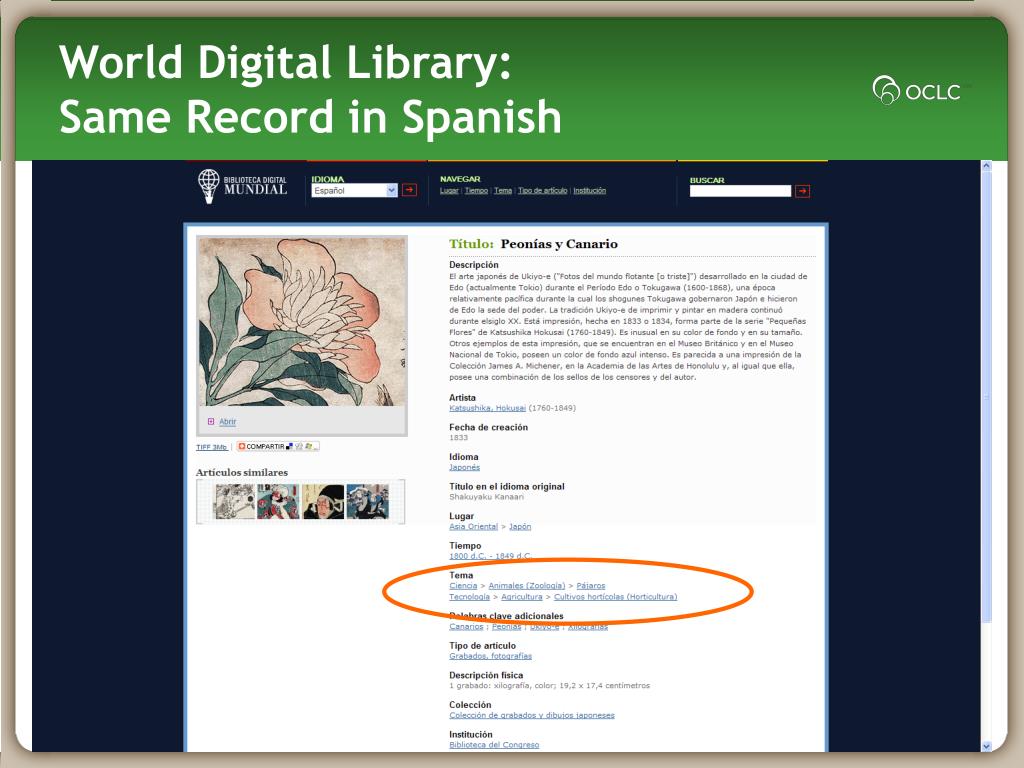Open the first similar item thumbnail
1024x768 pixels.
(x=234, y=502)
